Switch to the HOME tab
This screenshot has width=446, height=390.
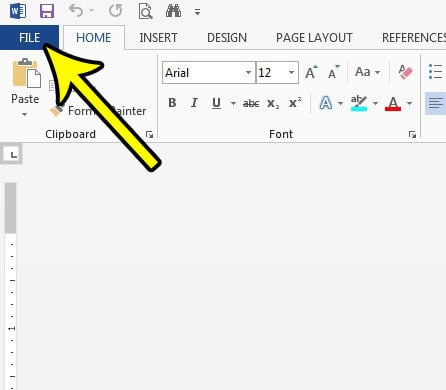pos(94,38)
